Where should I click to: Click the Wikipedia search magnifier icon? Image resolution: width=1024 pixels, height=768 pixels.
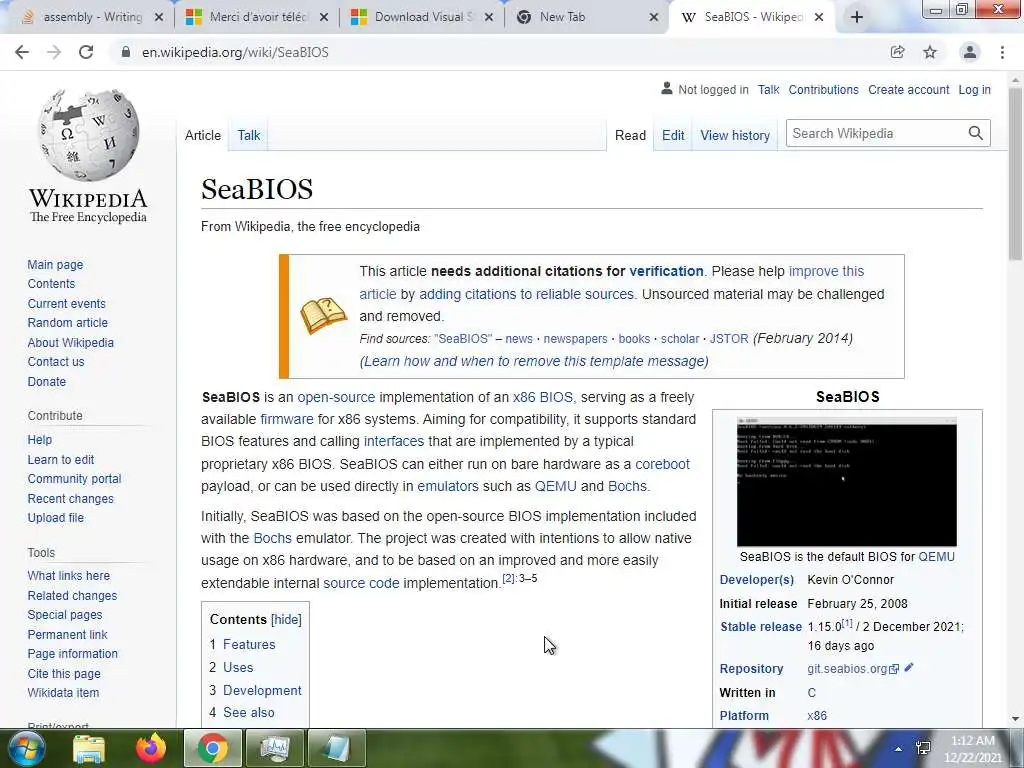pos(976,133)
